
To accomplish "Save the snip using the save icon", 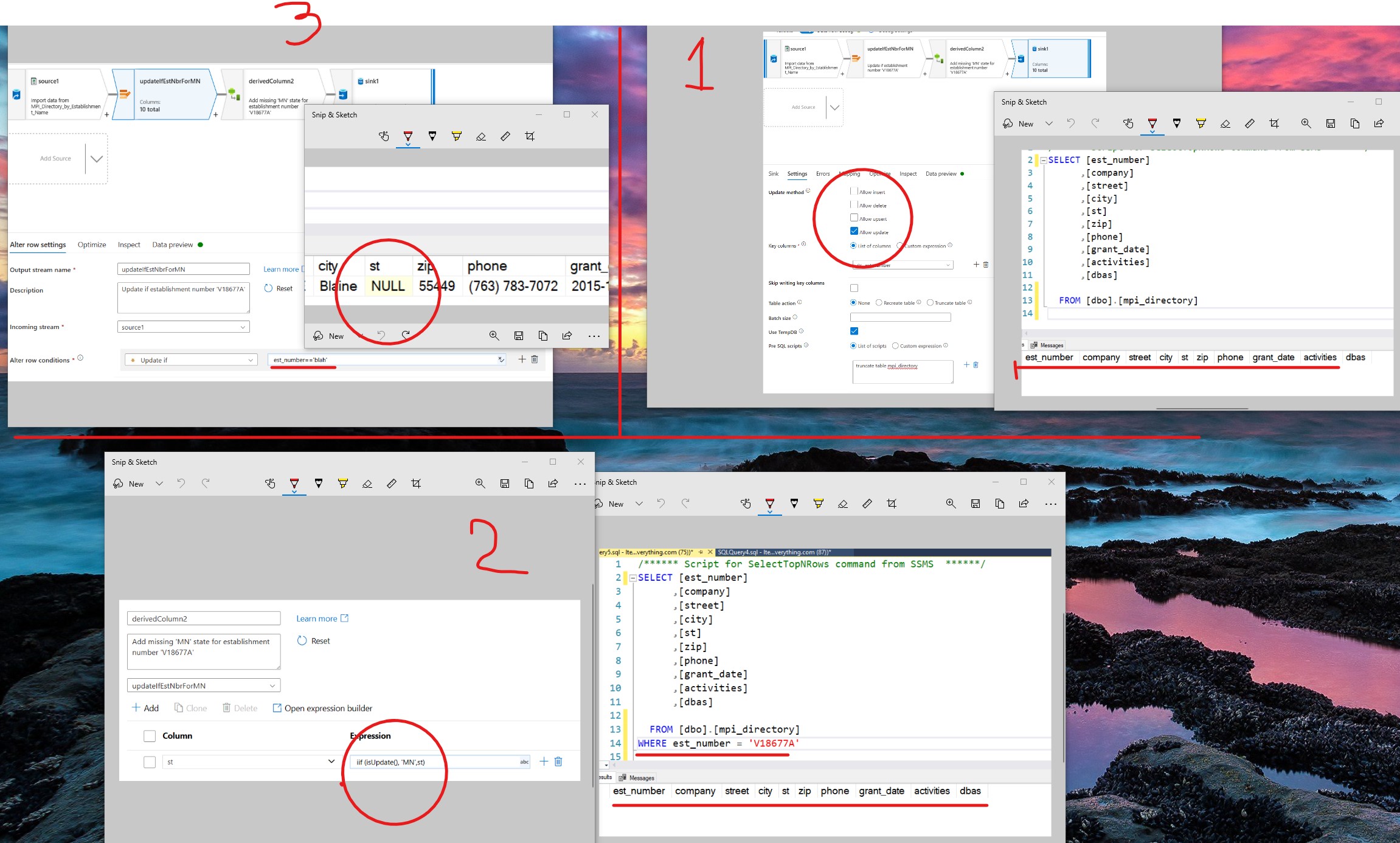I will coord(518,336).
